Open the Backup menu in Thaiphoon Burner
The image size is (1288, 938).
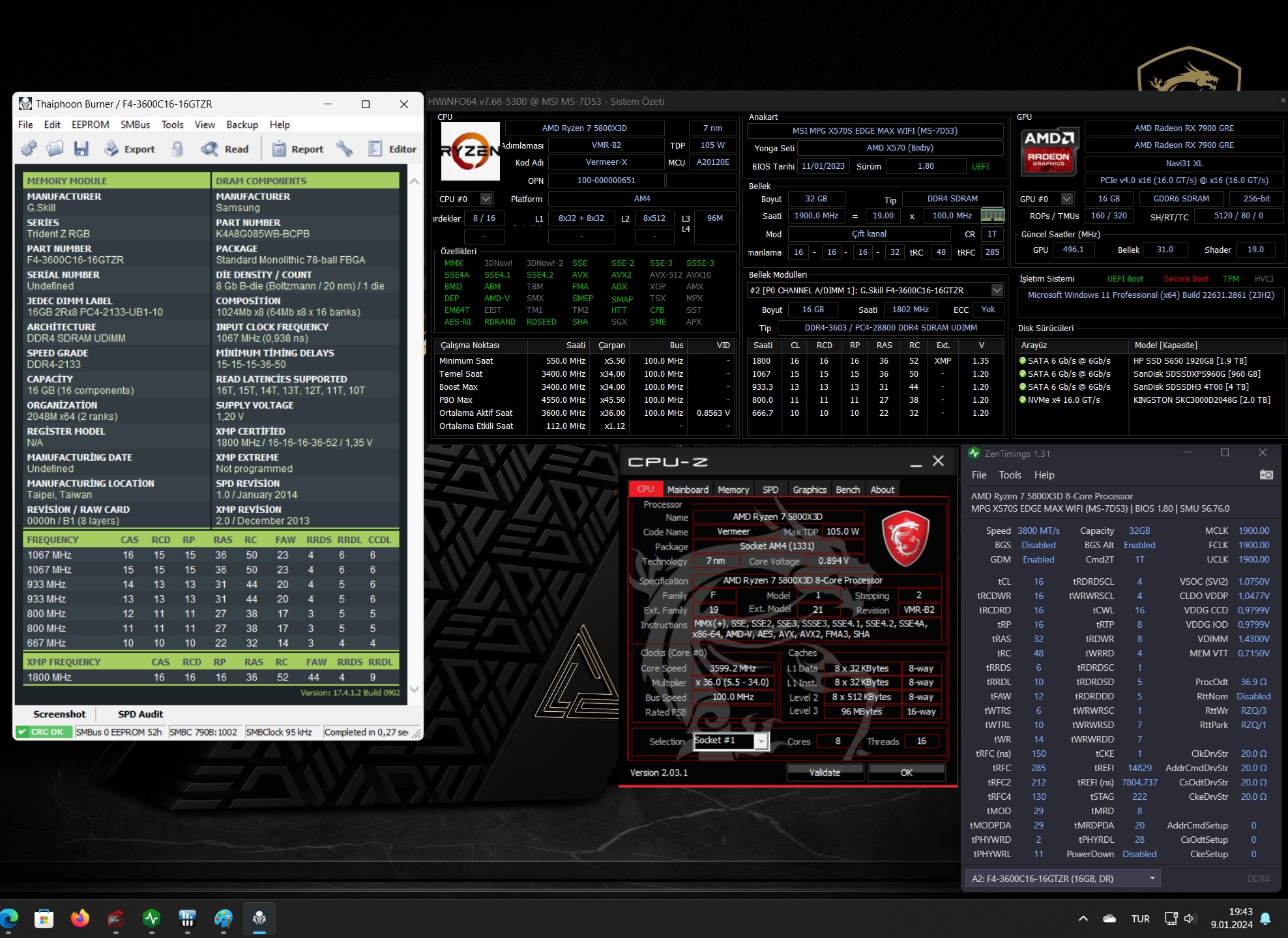[x=242, y=125]
